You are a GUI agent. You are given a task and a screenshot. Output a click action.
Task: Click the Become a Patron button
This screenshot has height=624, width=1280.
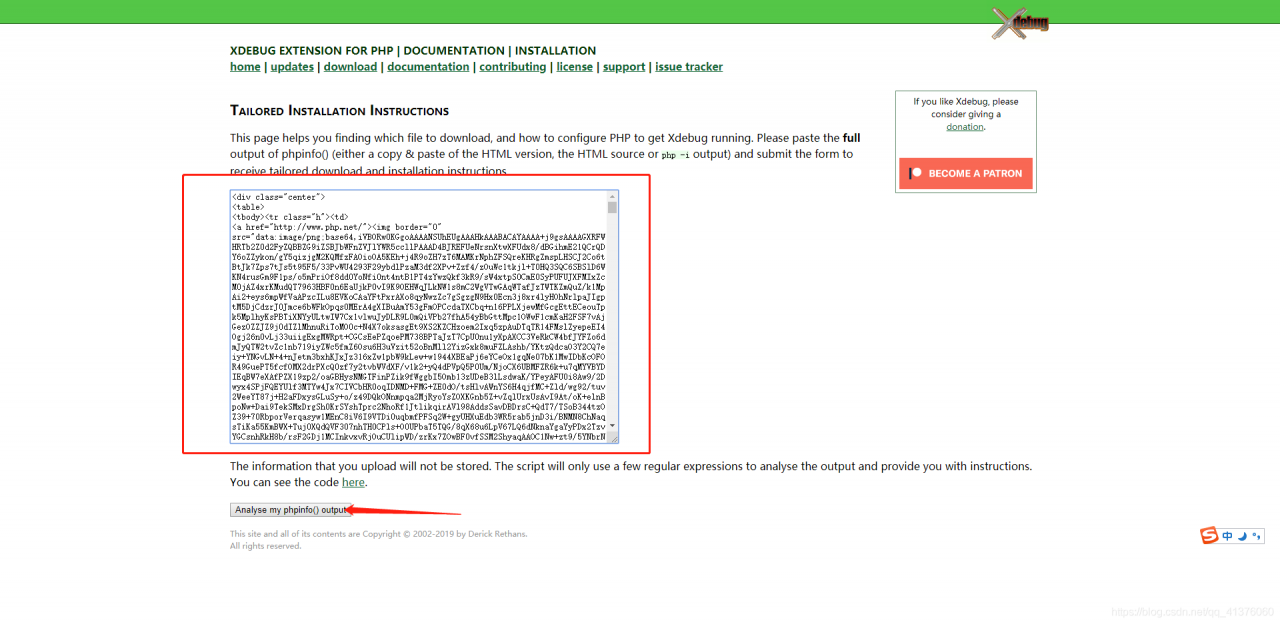(966, 173)
